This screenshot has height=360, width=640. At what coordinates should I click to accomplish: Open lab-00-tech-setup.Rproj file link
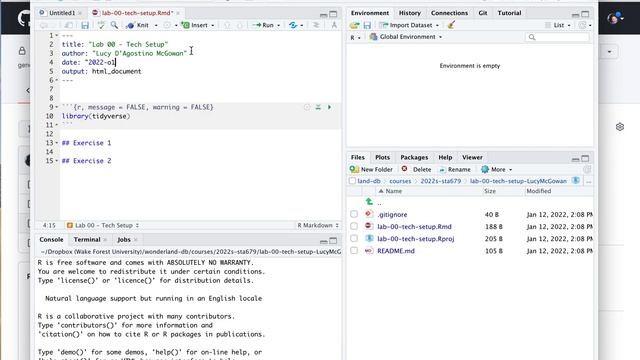click(416, 239)
